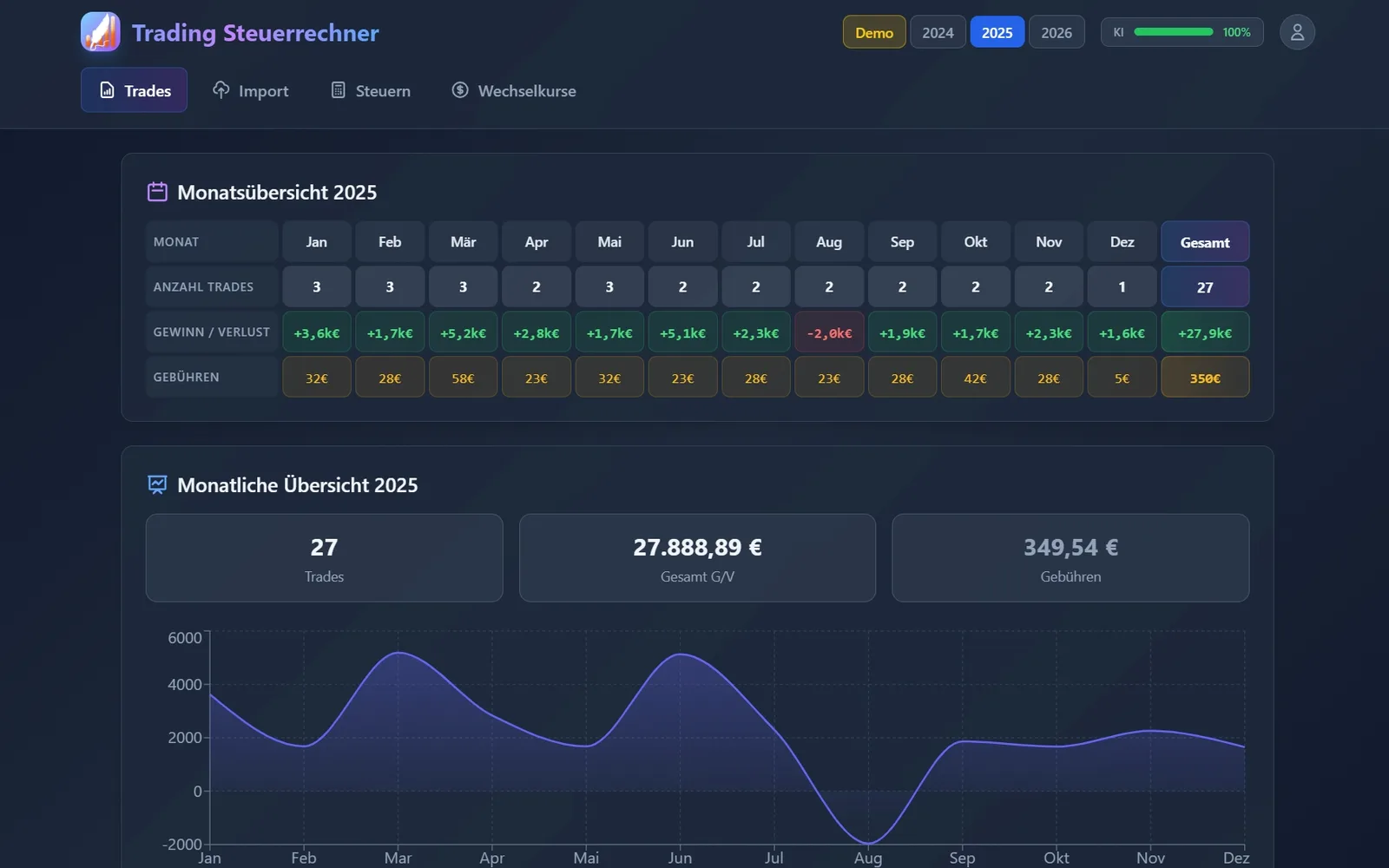
Task: Select the Jun month column header
Action: tap(682, 241)
